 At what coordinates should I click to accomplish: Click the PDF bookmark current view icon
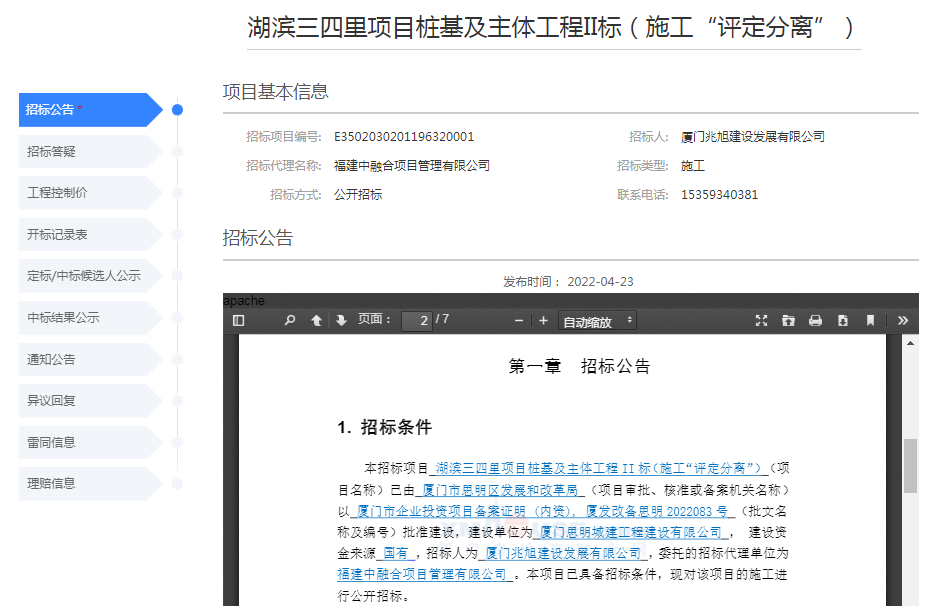coord(870,320)
